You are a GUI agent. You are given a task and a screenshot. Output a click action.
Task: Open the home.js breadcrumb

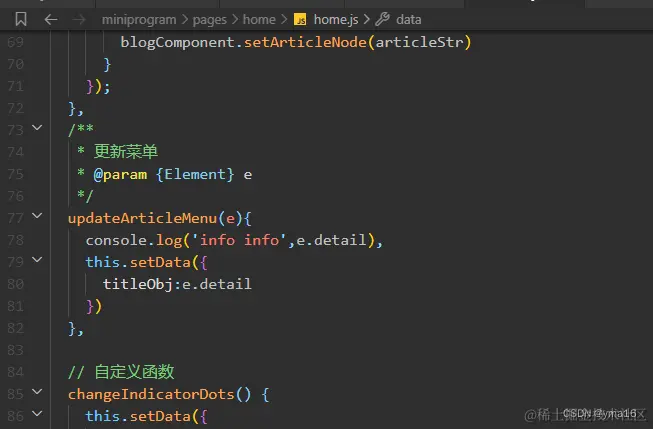tap(336, 20)
